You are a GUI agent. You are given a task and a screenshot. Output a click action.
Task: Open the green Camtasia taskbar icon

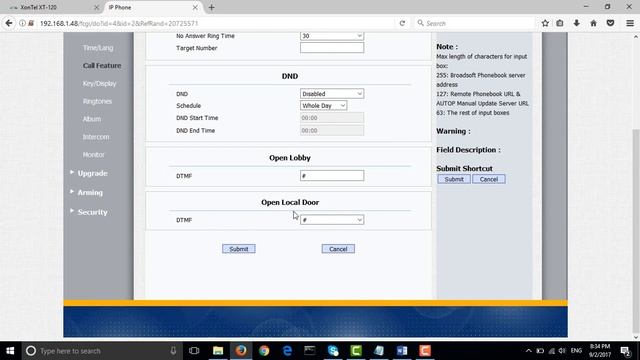(356, 351)
